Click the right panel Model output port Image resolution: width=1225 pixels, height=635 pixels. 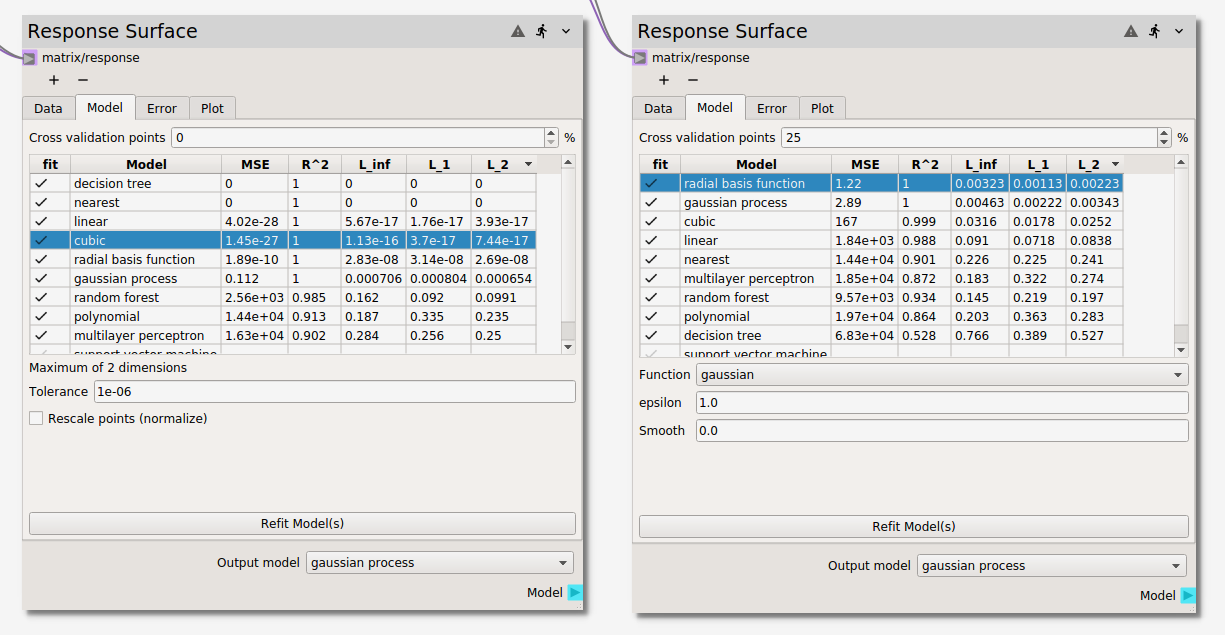(x=1188, y=596)
